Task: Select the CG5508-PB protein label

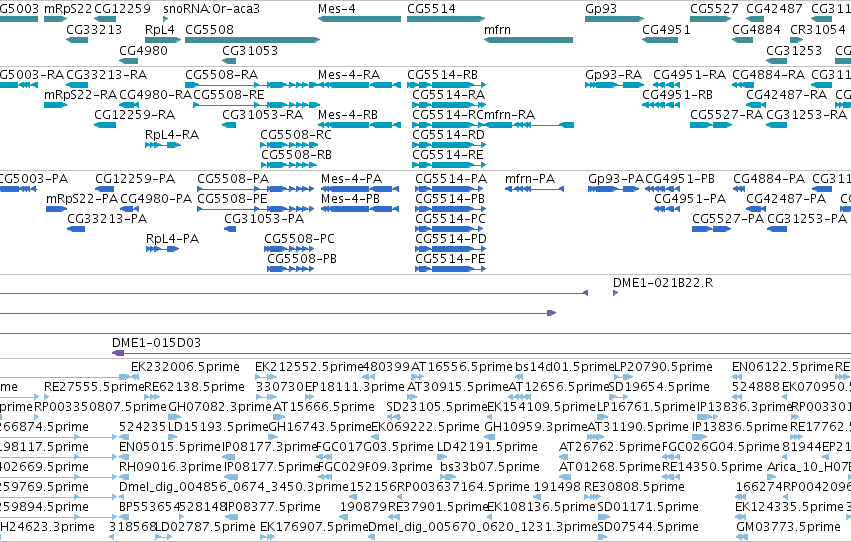Action: click(302, 259)
